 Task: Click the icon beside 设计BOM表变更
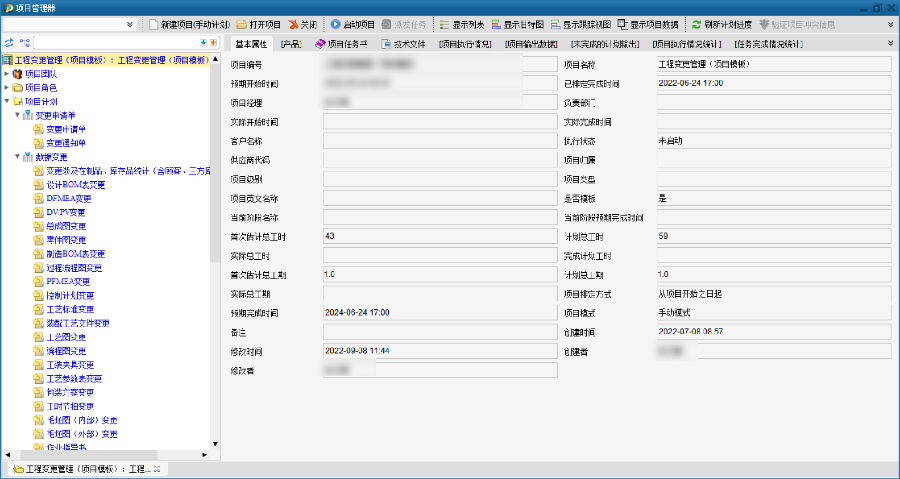click(x=38, y=185)
